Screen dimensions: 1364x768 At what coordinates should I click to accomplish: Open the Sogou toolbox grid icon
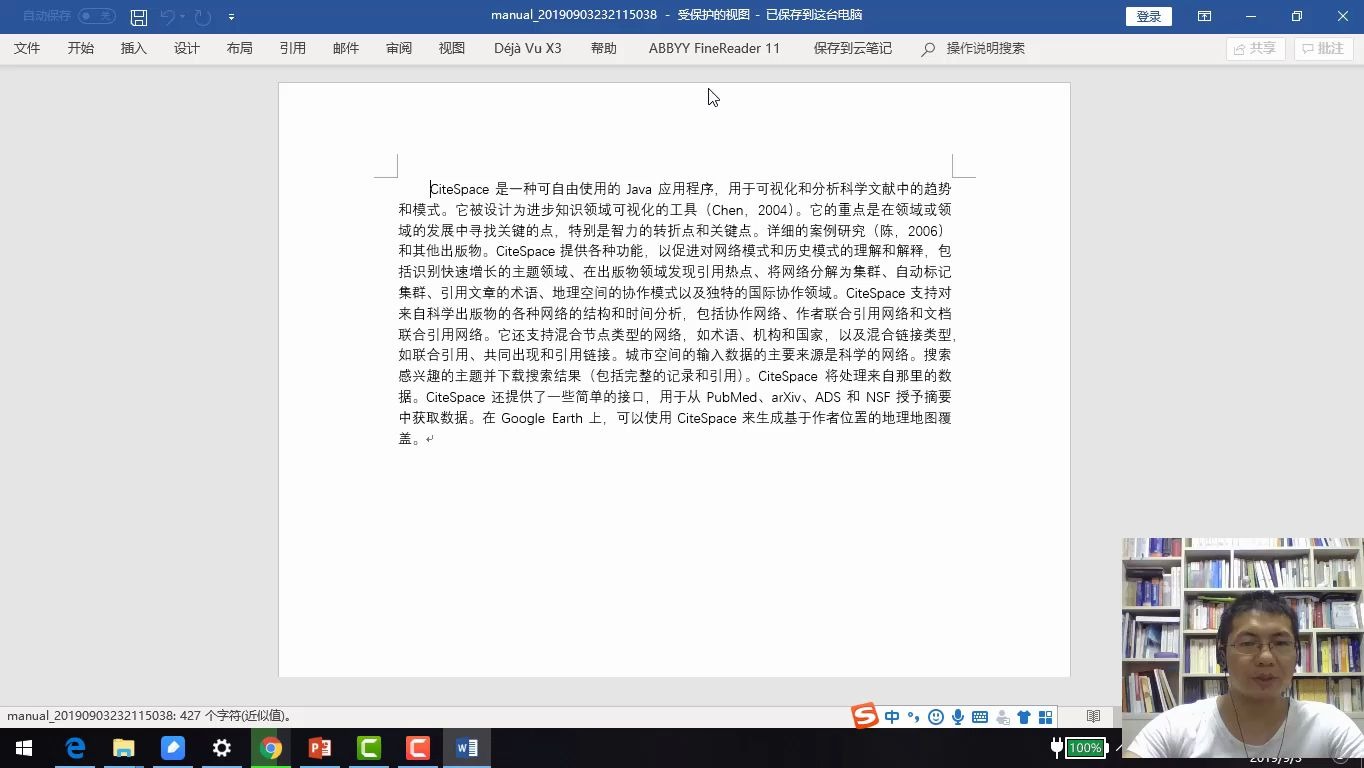1045,717
